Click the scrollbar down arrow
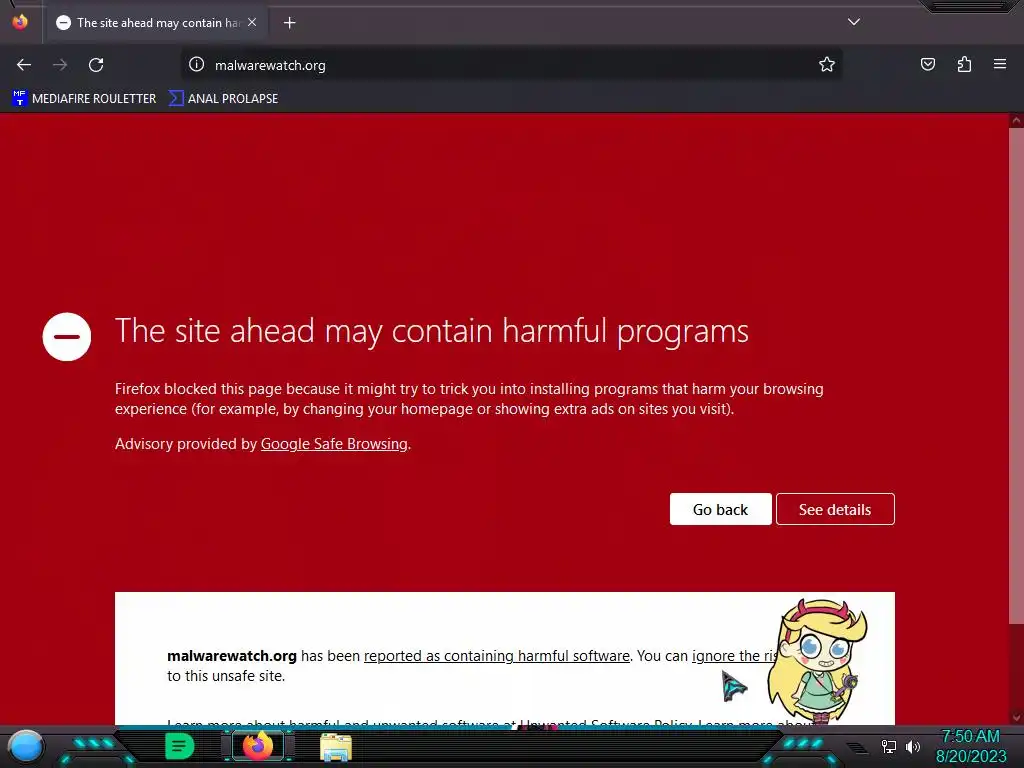This screenshot has height=768, width=1024. [x=1016, y=718]
